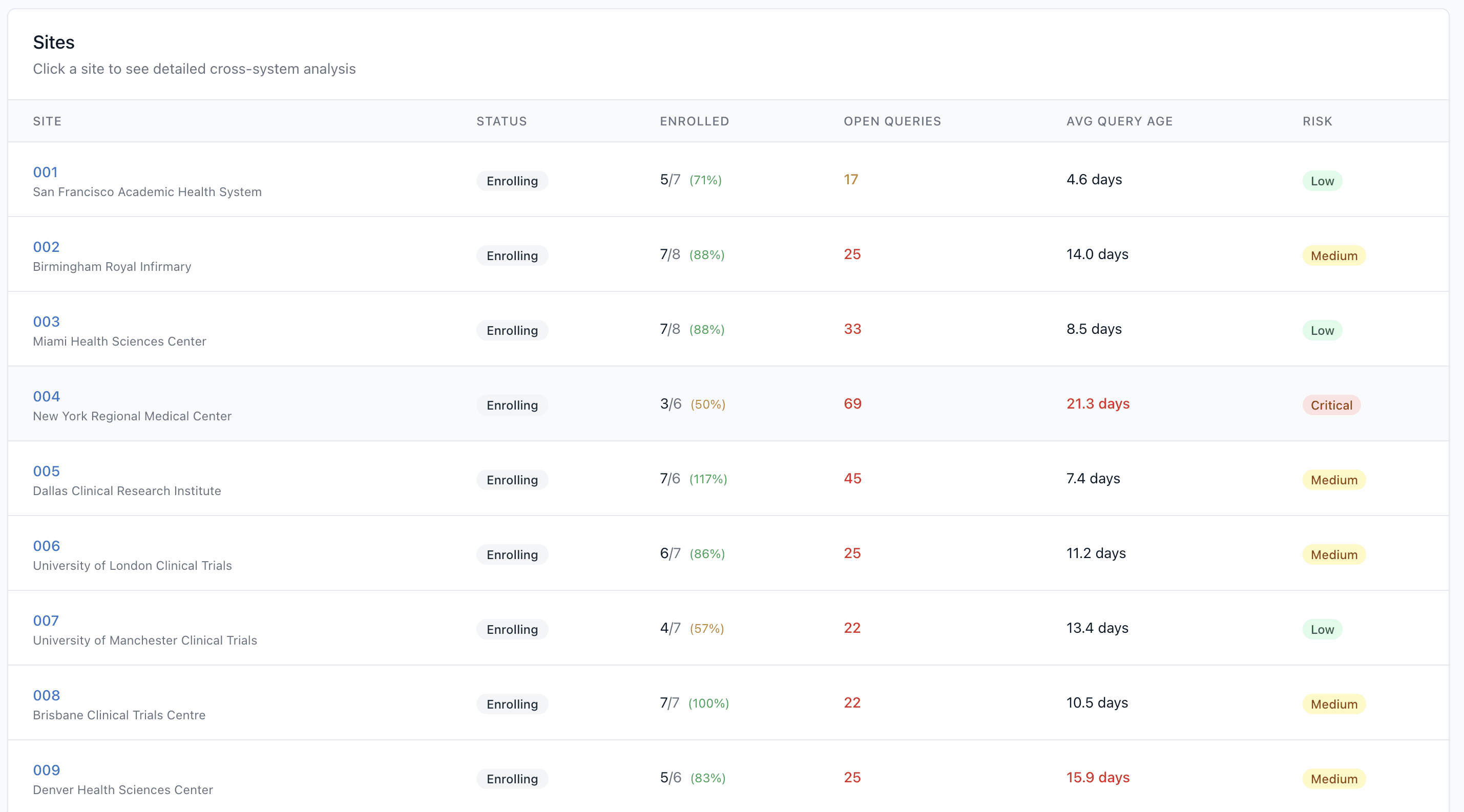Screen dimensions: 1464x812
Task: Click the Status column header
Action: coord(501,121)
